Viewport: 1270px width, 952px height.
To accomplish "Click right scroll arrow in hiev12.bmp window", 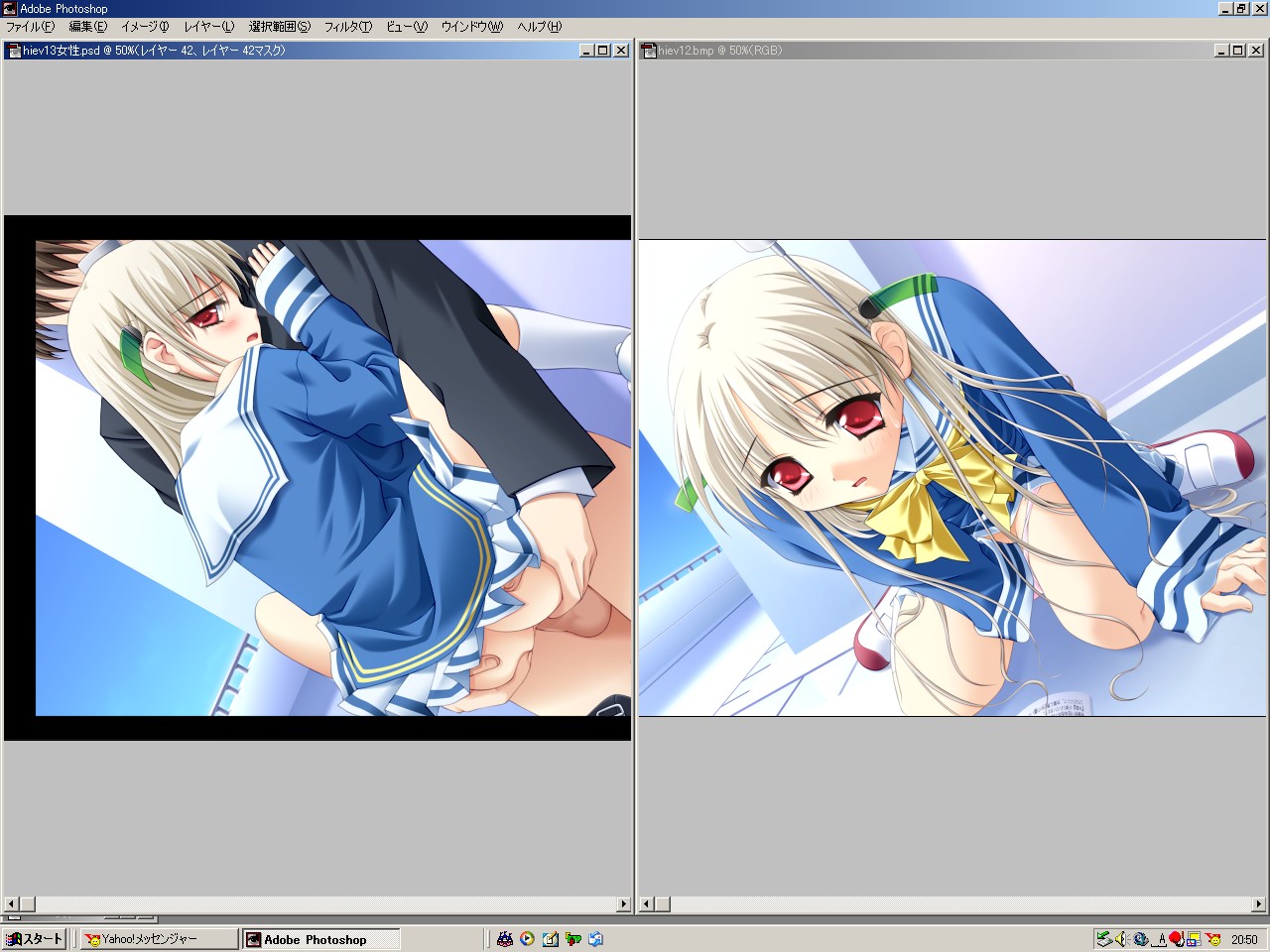I will click(1258, 904).
